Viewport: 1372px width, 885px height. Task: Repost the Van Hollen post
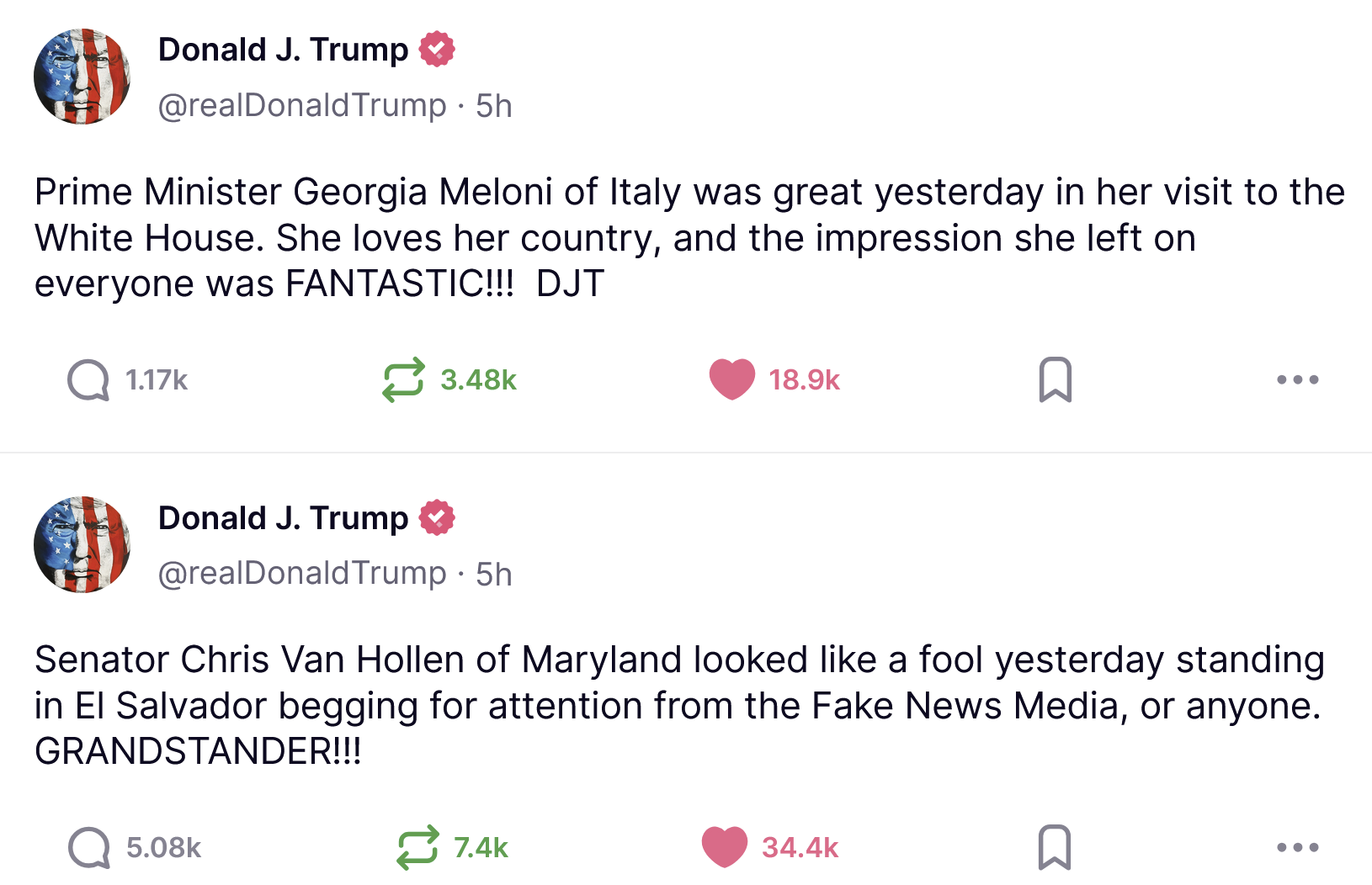tap(417, 847)
